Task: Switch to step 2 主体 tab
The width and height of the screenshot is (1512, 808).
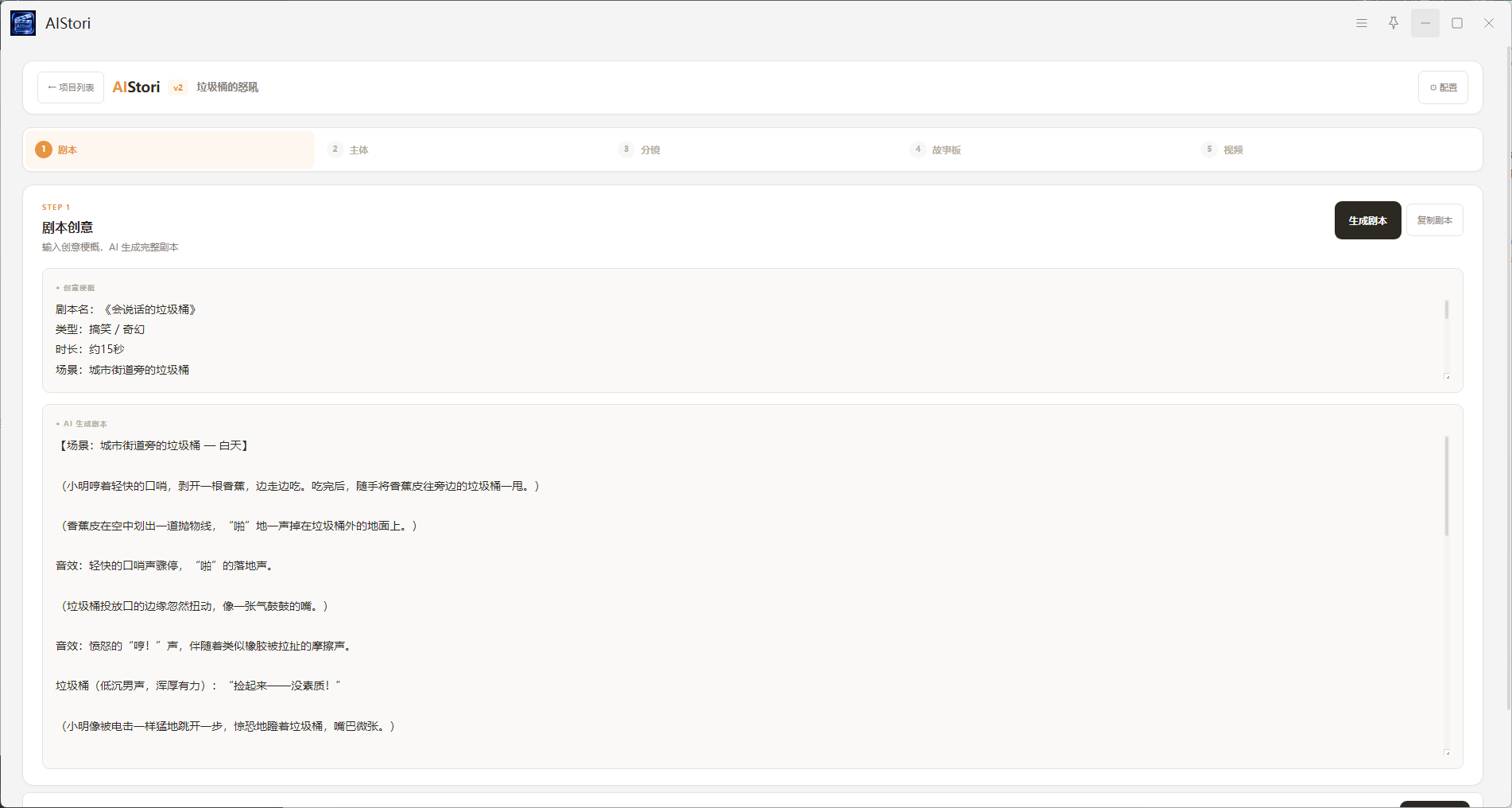Action: pos(463,150)
